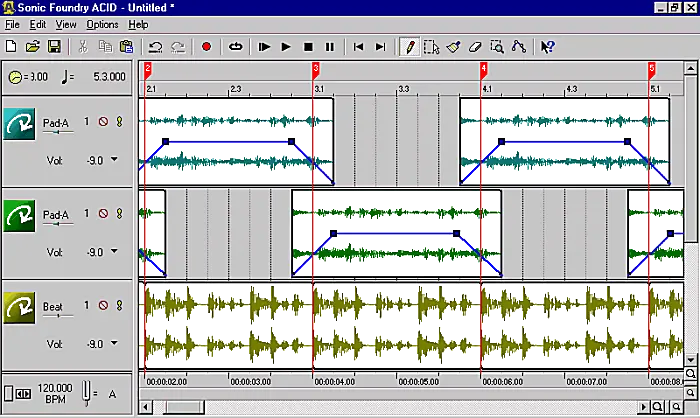
Task: Click the horizontal scrollbar right arrow
Action: (643, 407)
